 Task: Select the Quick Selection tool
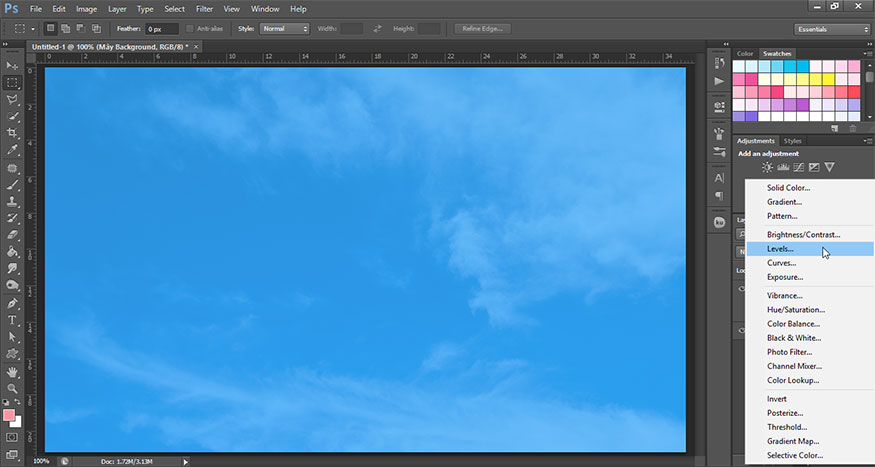click(12, 117)
